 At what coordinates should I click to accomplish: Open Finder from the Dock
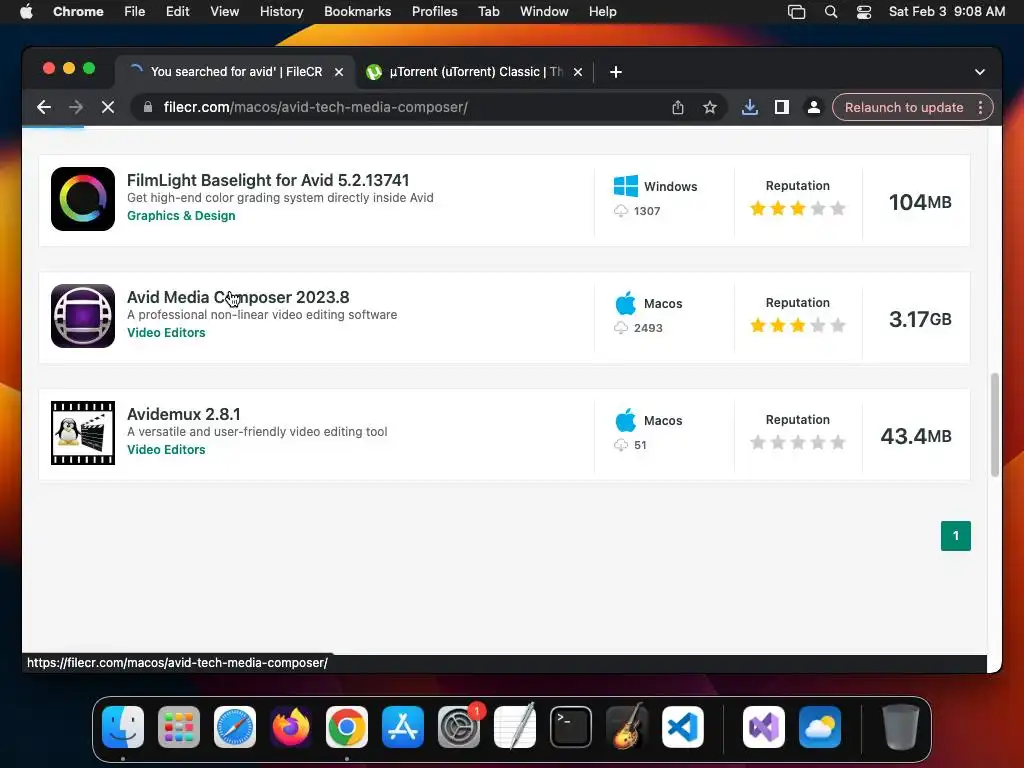[x=123, y=727]
